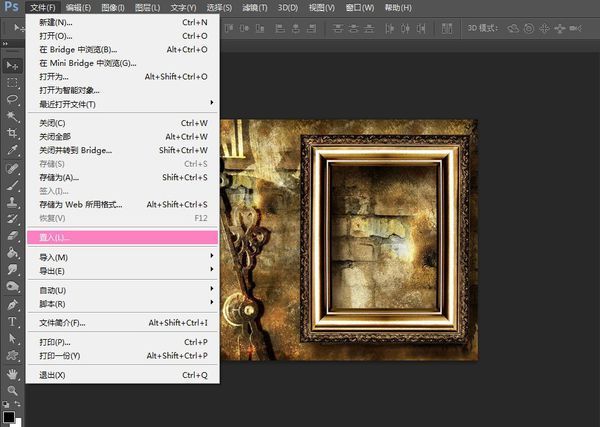Screen dimensions: 600x427
Task: Select the Lasso tool
Action: [x=12, y=99]
